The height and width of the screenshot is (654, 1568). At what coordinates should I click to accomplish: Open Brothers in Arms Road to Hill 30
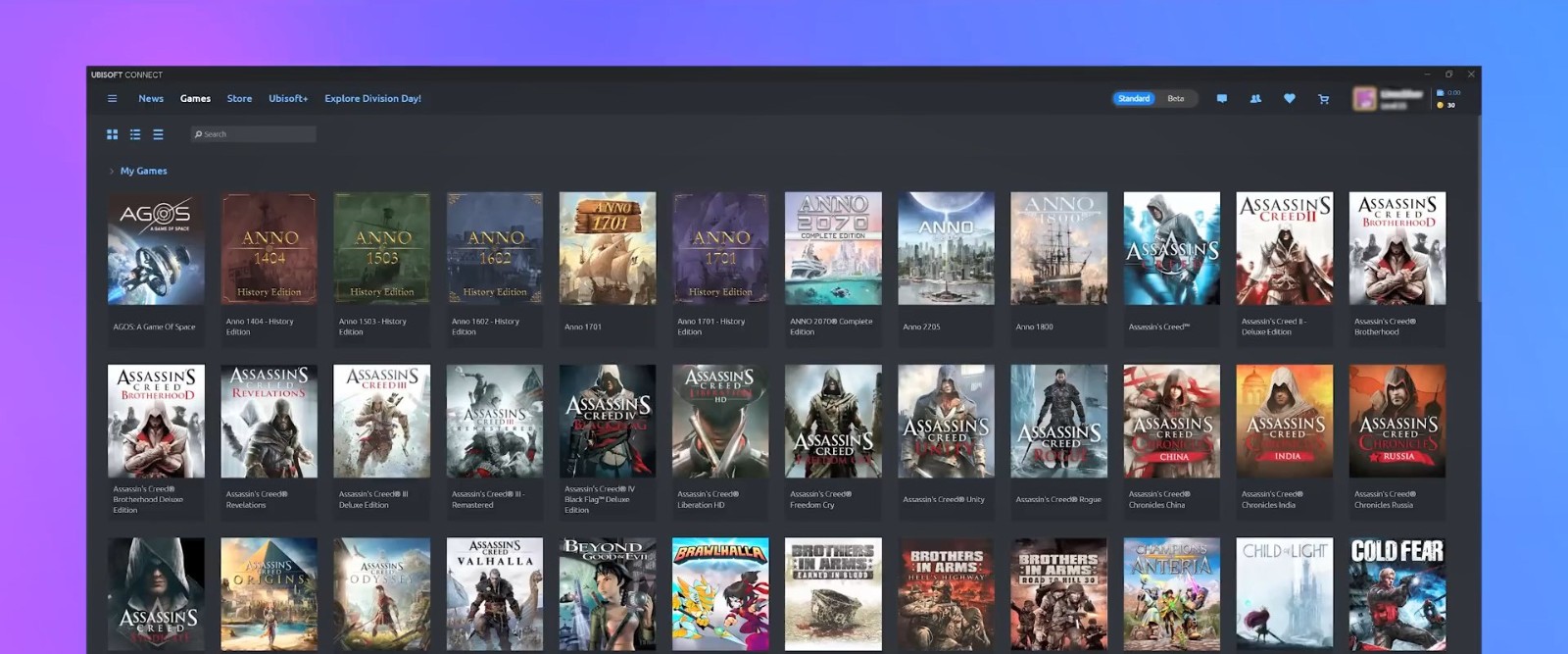(x=1059, y=594)
